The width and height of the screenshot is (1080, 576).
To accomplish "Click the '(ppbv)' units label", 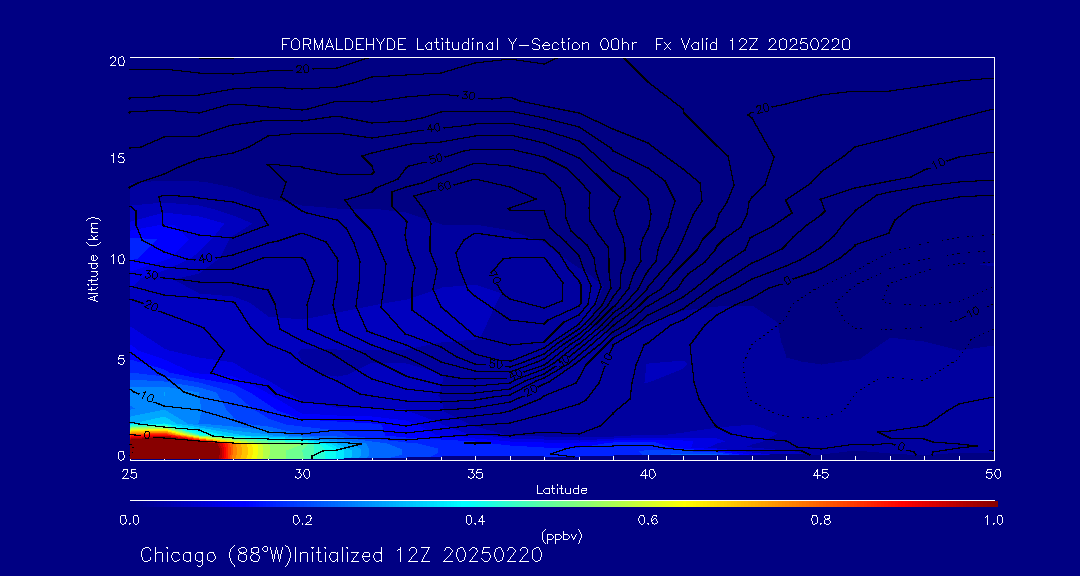I will [561, 536].
